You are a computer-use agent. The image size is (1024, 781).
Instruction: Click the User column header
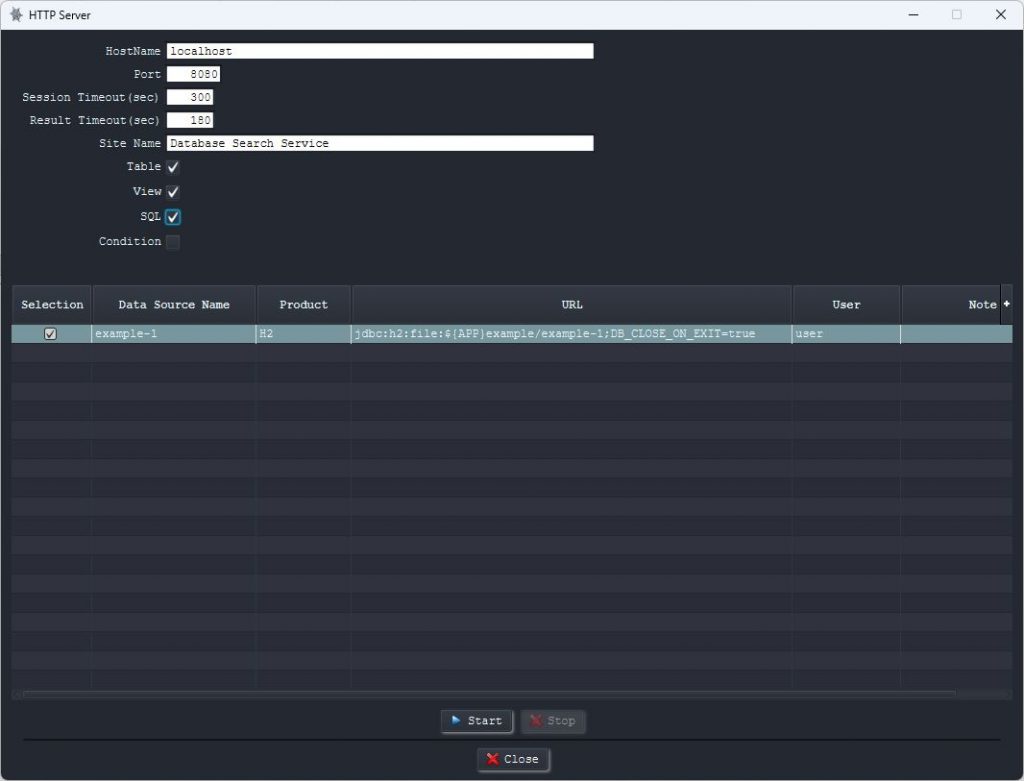click(846, 305)
